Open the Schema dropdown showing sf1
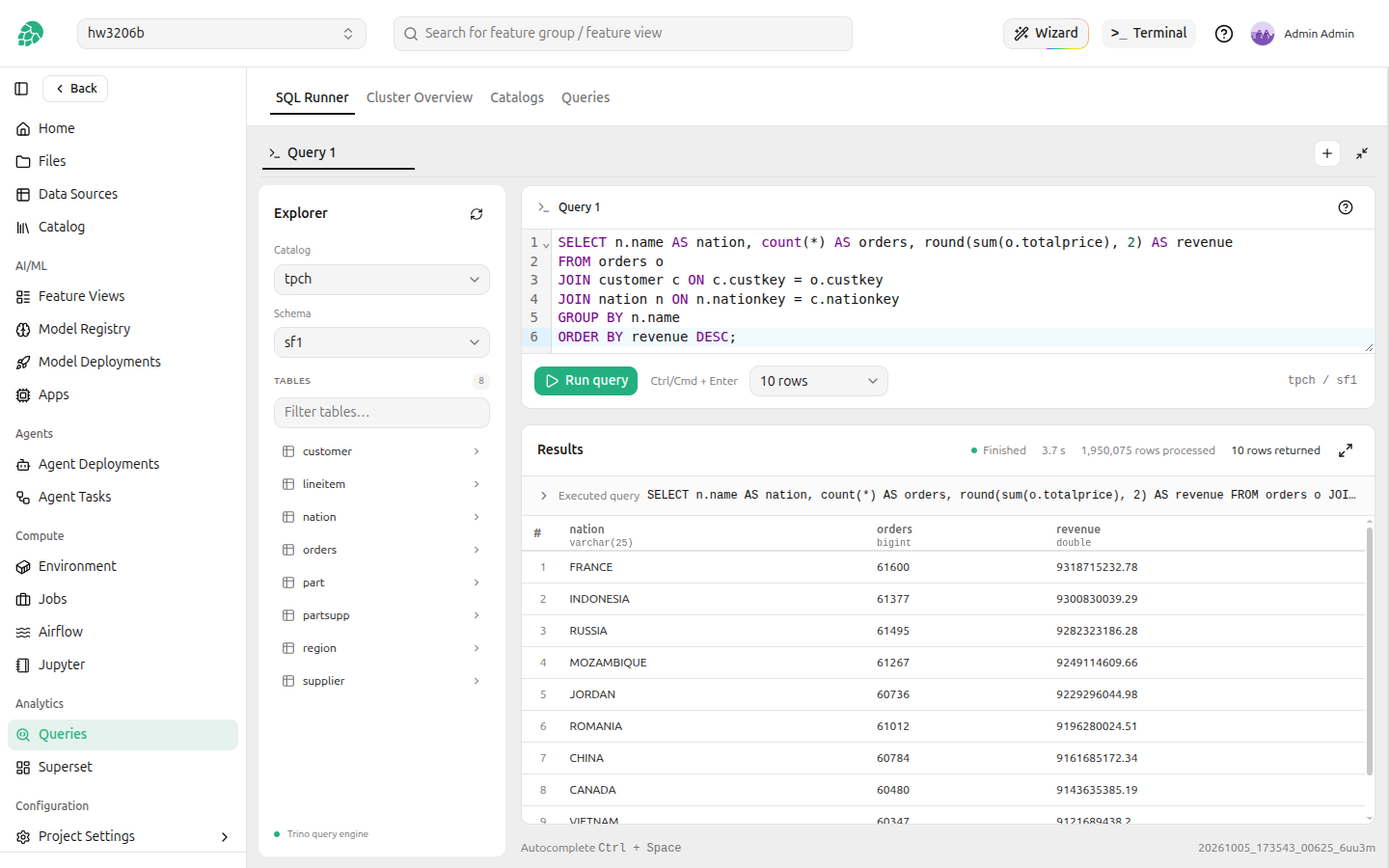The width and height of the screenshot is (1389, 868). [x=382, y=342]
